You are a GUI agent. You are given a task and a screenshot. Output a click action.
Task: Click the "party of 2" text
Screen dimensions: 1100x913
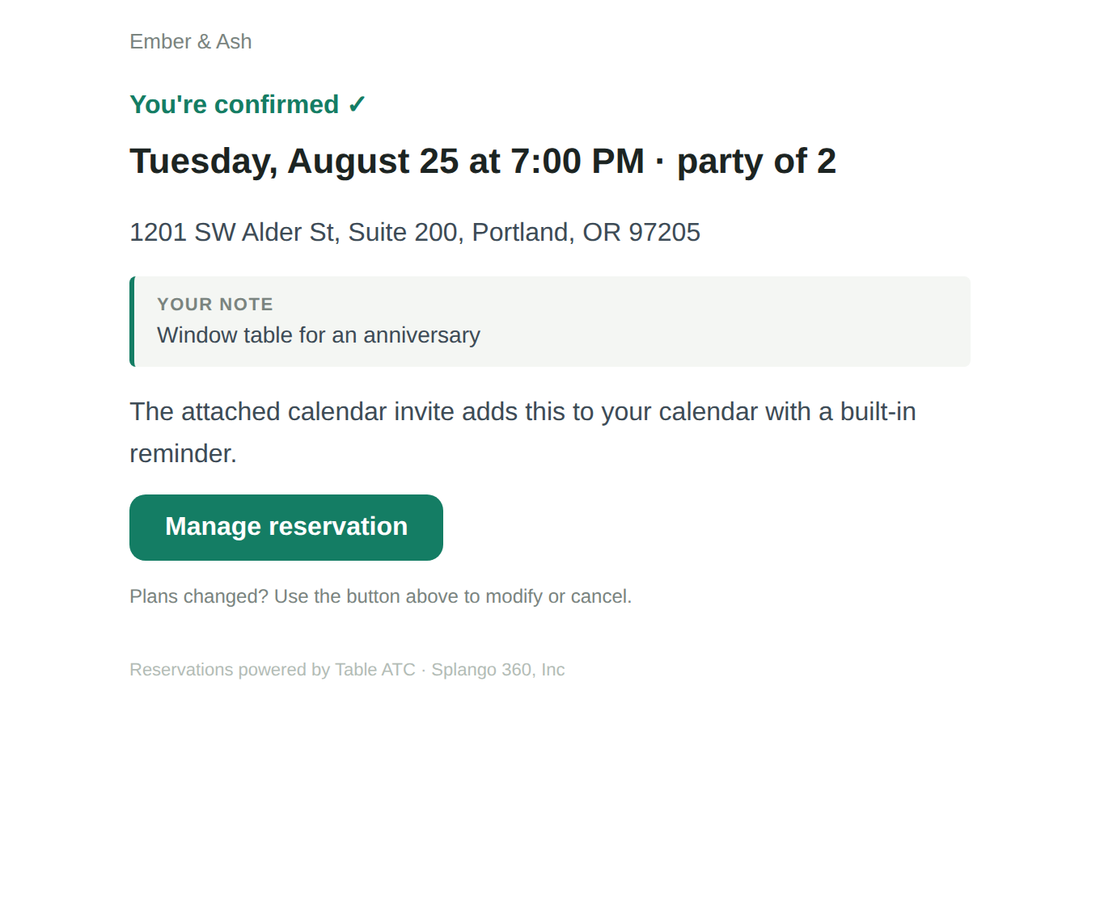pos(756,161)
